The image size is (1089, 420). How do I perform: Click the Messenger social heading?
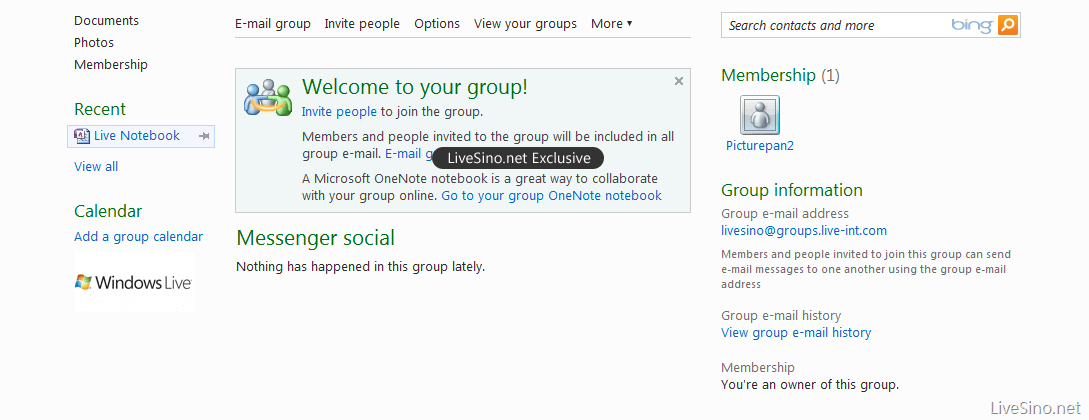[x=315, y=238]
